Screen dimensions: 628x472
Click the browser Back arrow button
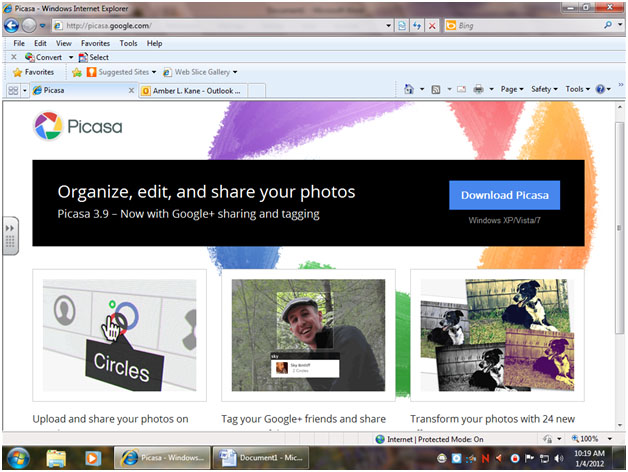11,26
